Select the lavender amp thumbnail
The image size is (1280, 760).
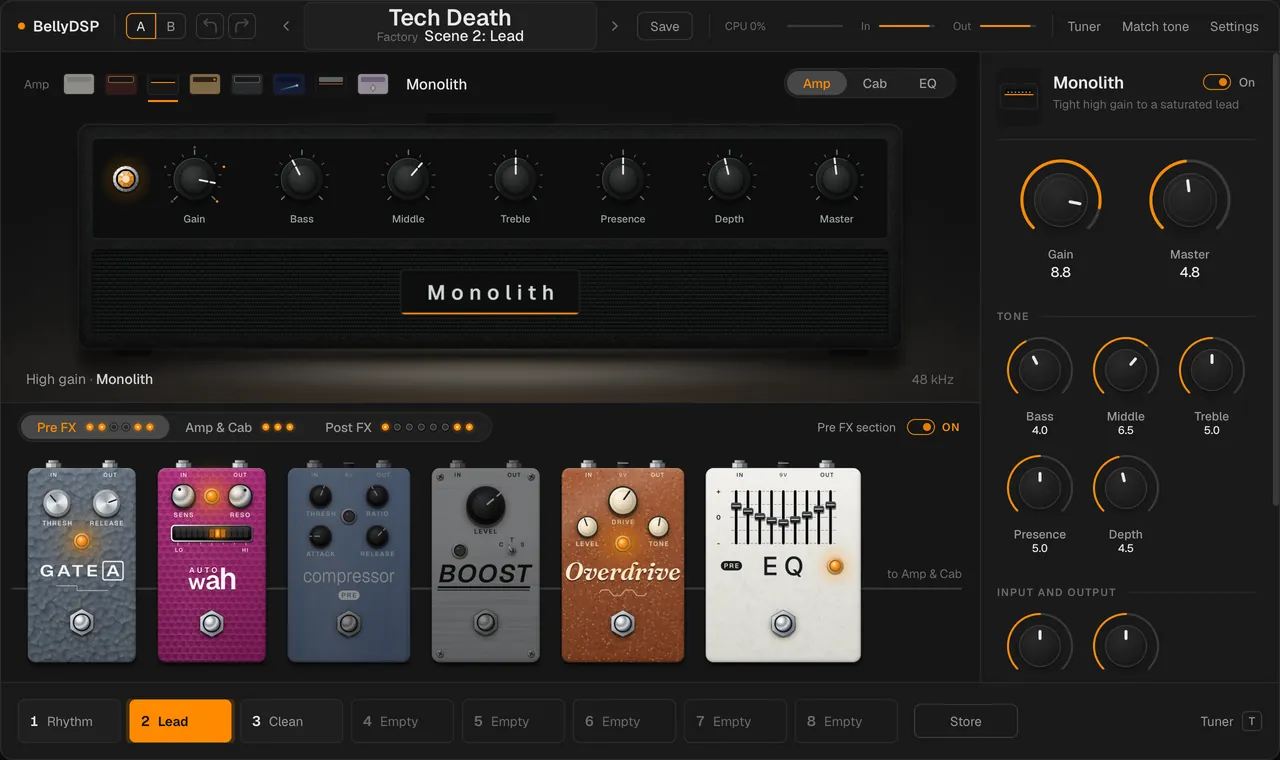[373, 84]
